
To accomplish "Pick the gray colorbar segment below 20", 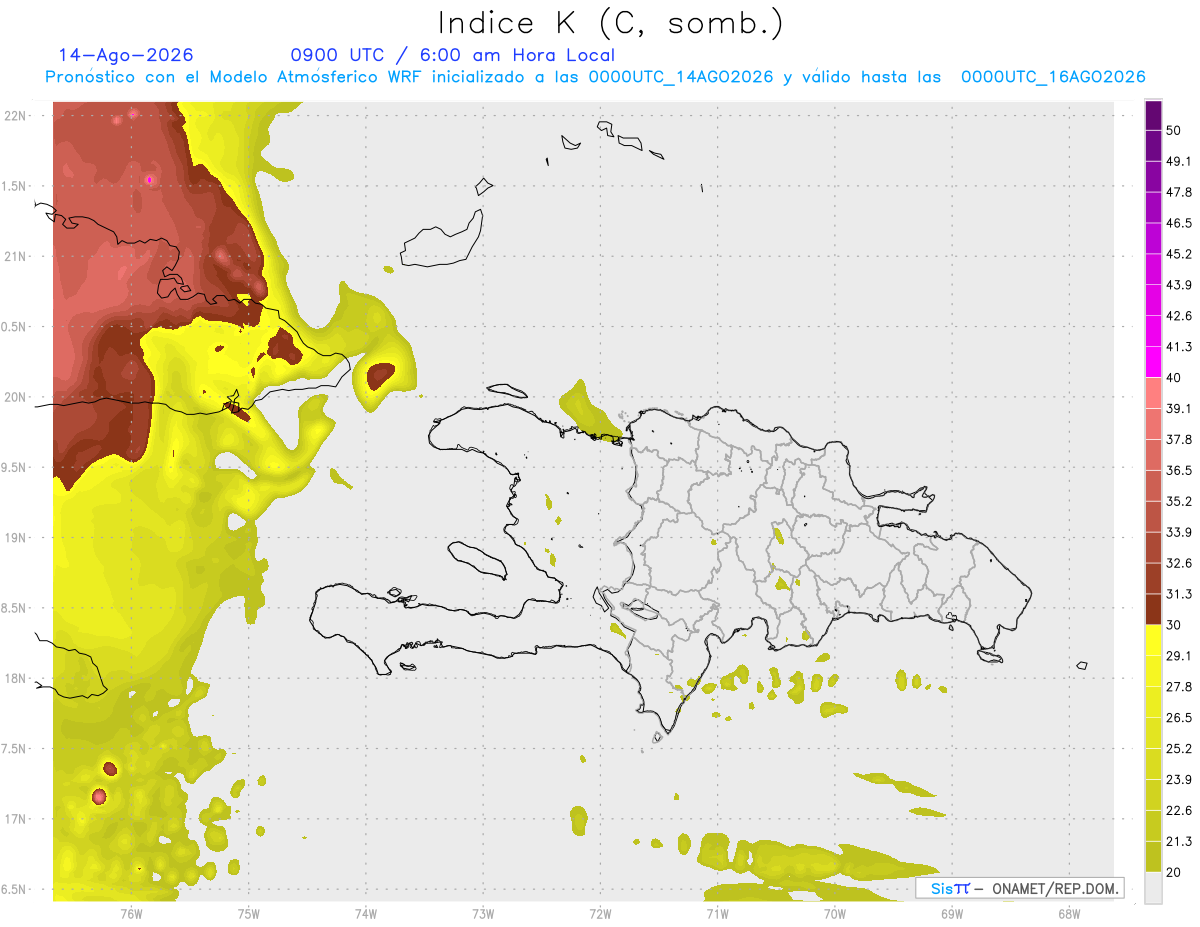I will pos(1153,888).
